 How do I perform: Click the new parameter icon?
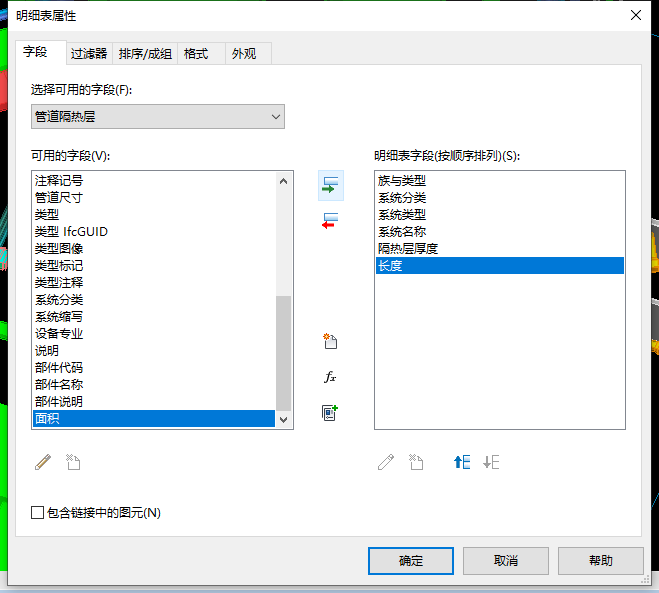[331, 342]
